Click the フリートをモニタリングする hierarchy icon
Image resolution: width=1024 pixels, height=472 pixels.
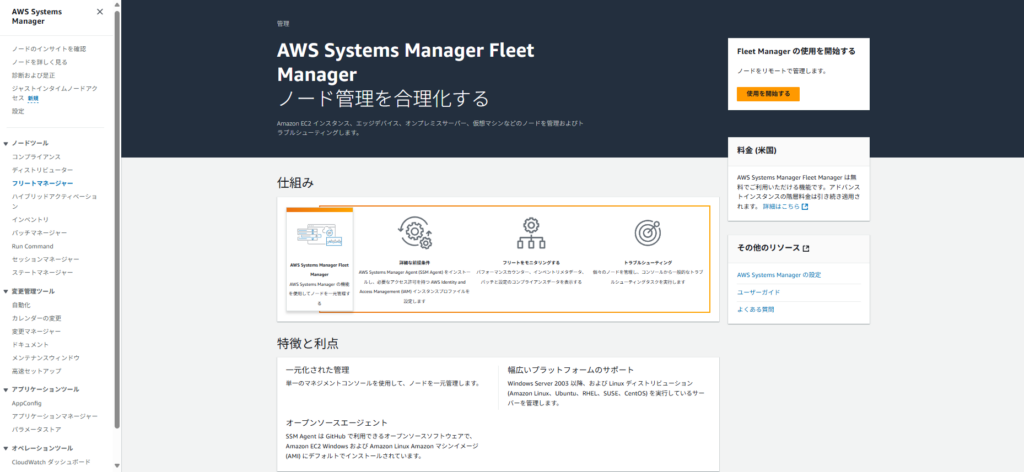point(531,234)
